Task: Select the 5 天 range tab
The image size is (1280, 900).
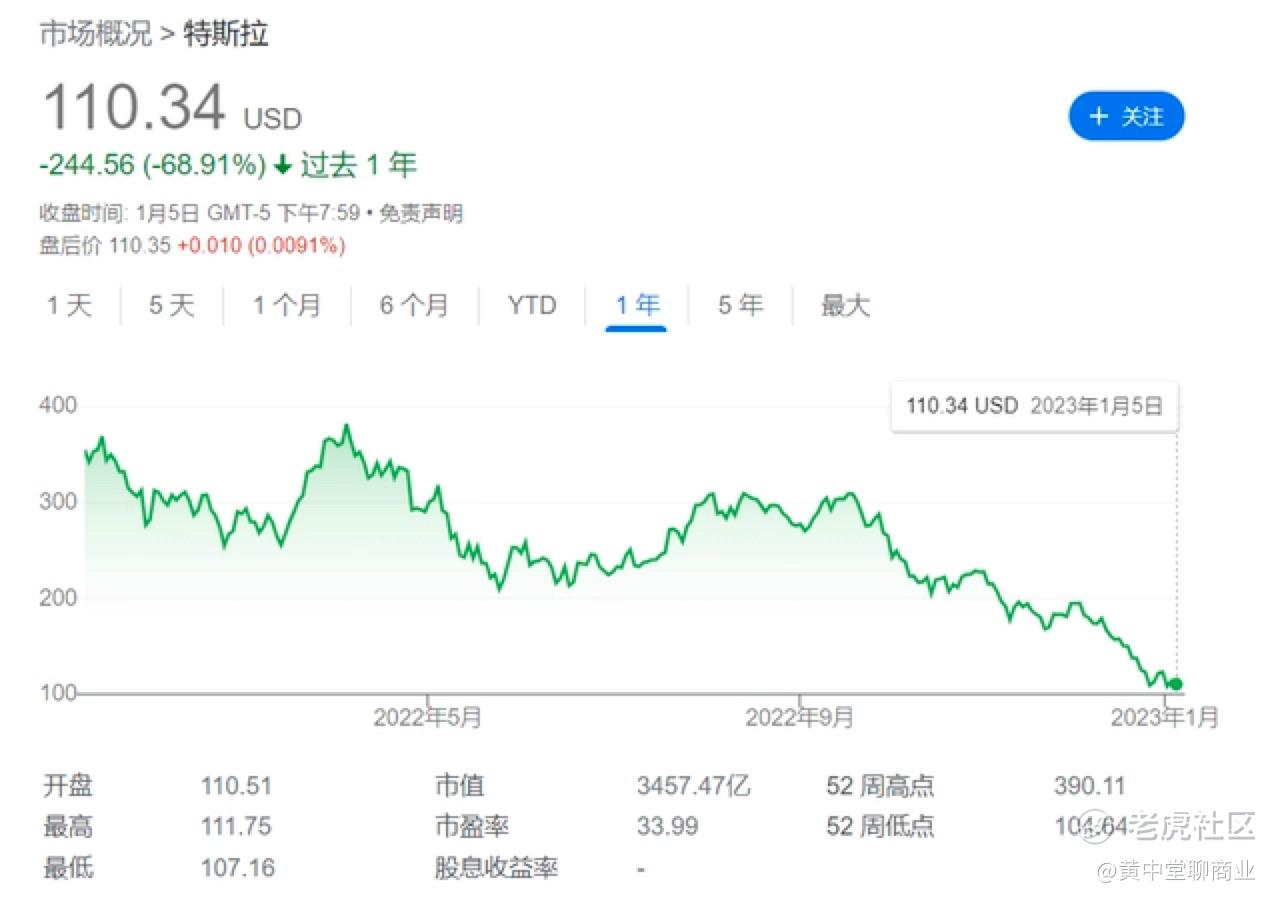Action: click(x=172, y=305)
